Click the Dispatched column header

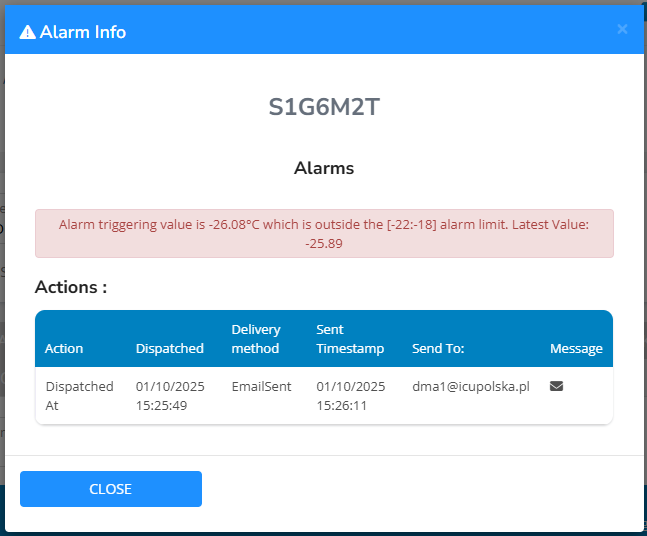170,348
